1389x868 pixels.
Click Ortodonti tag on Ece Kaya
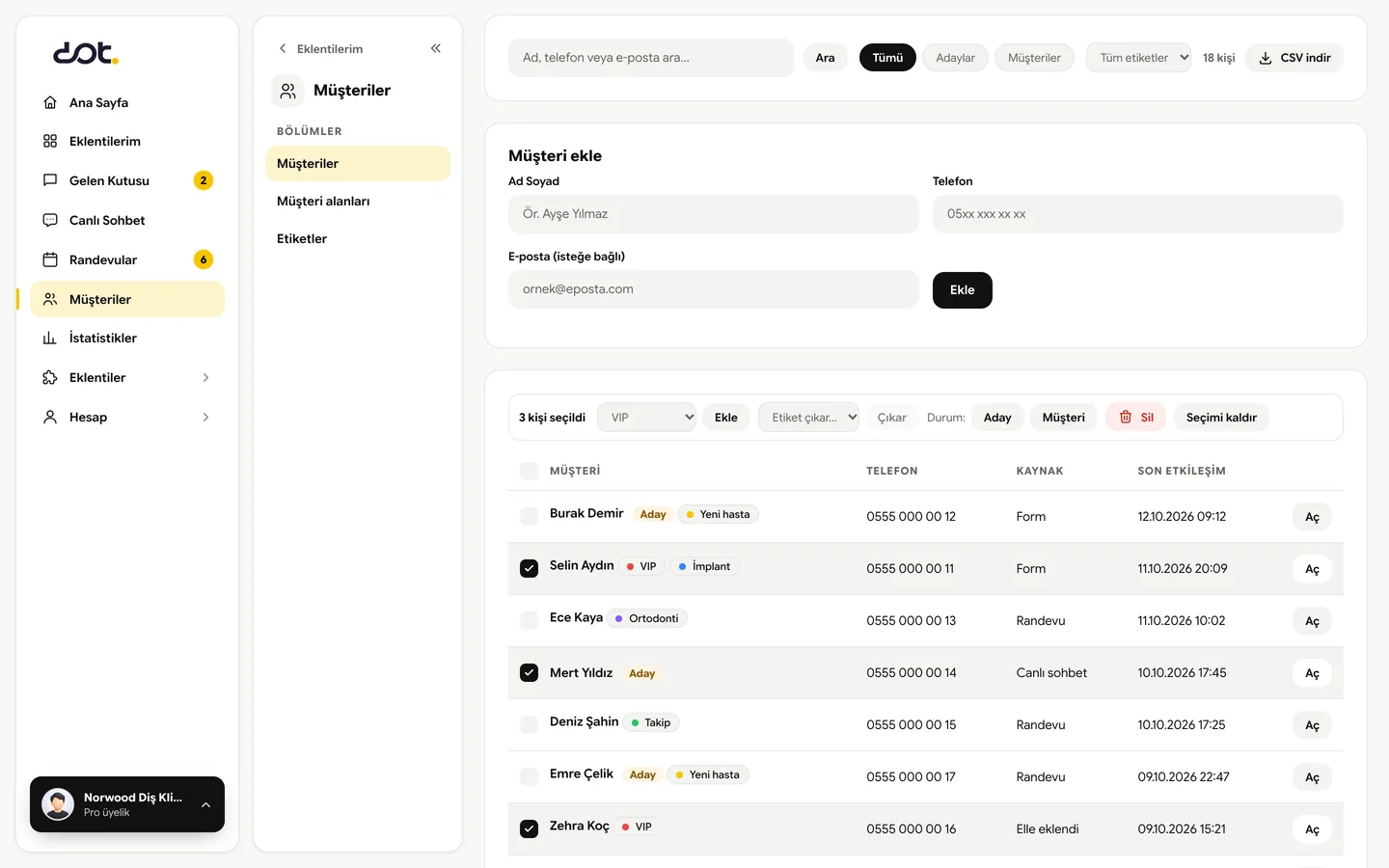click(646, 618)
